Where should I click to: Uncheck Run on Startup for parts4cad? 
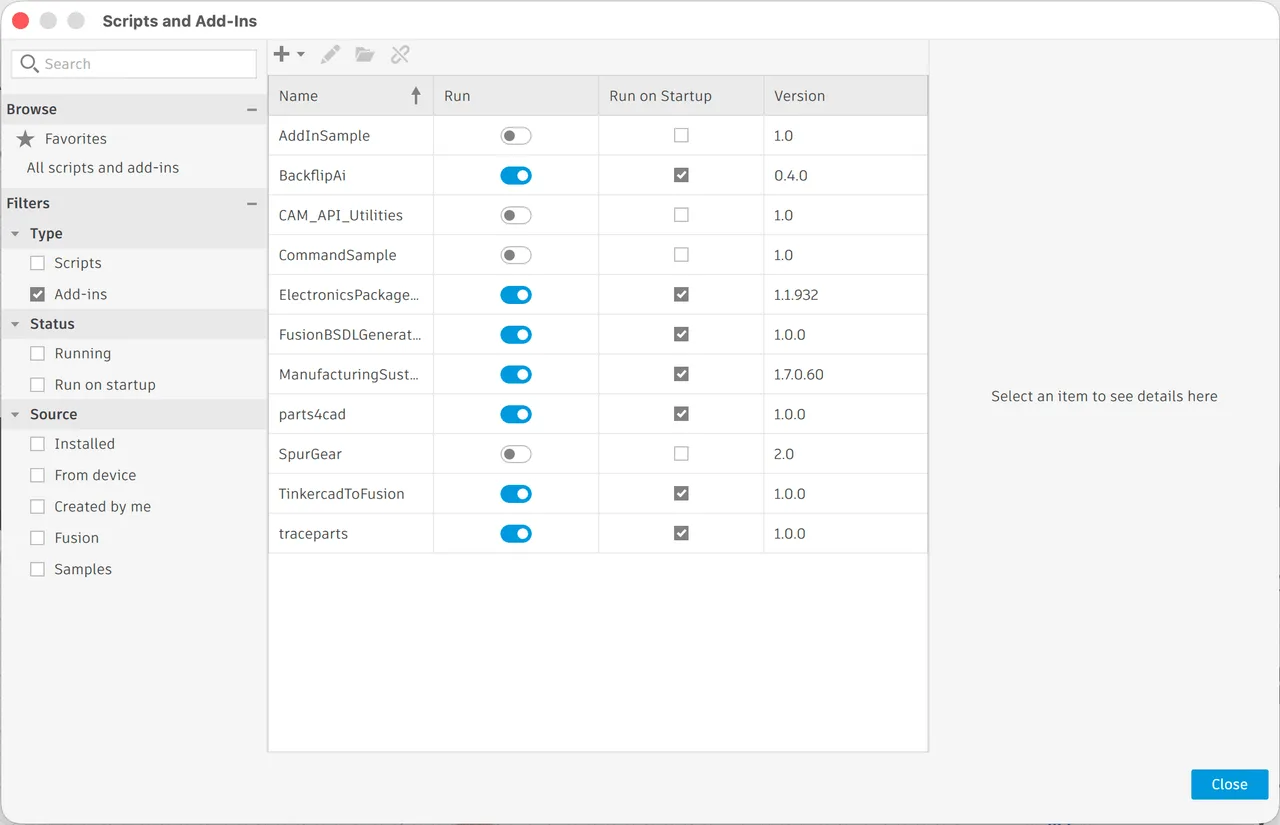point(681,414)
